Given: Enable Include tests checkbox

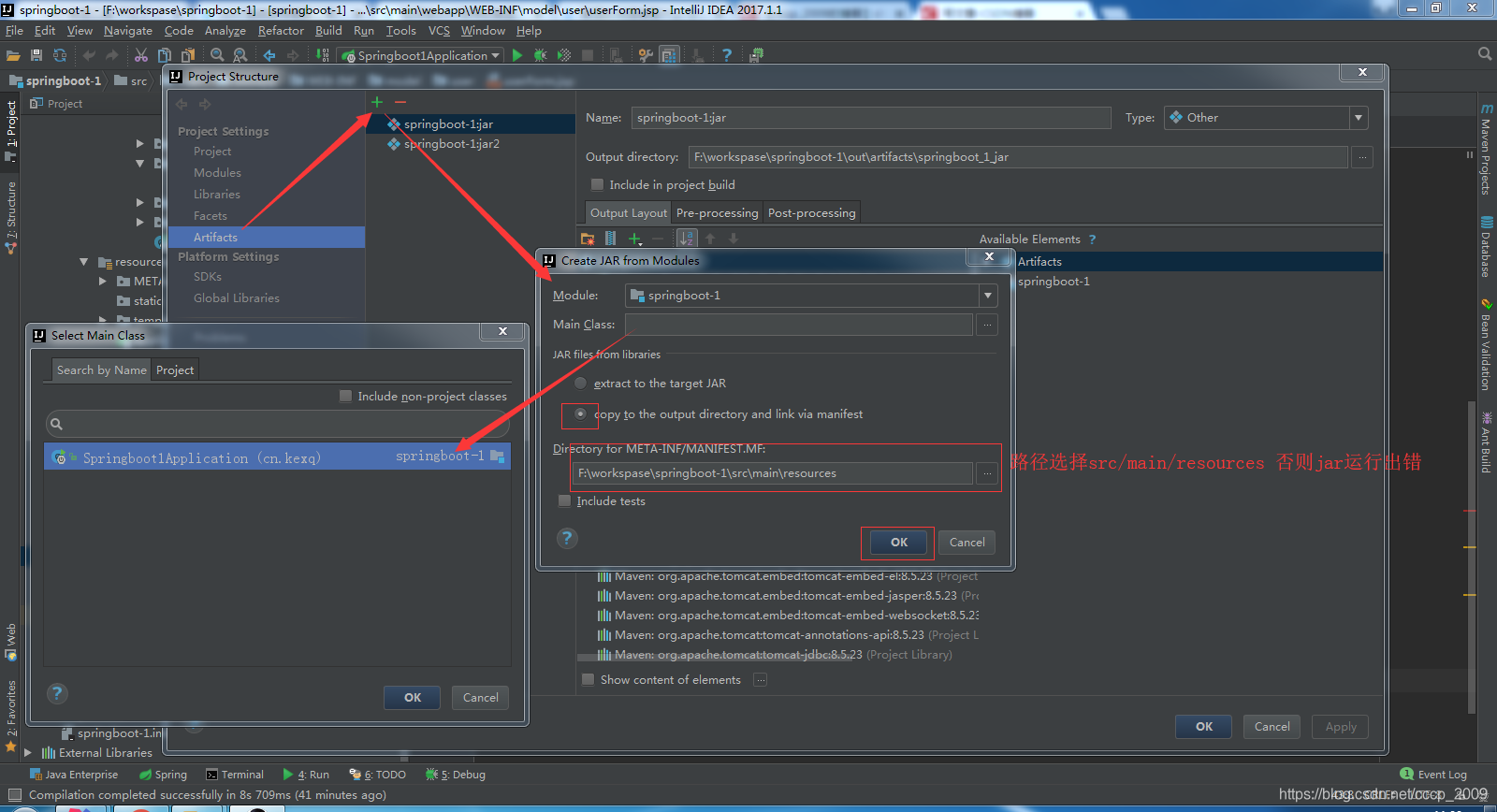Looking at the screenshot, I should pyautogui.click(x=564, y=501).
